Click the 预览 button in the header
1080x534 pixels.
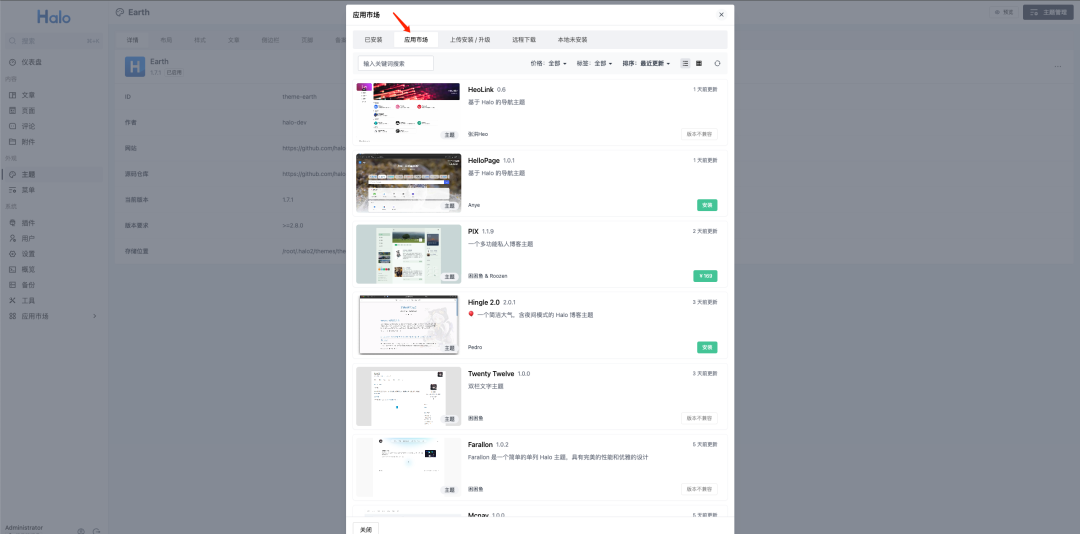(1004, 12)
